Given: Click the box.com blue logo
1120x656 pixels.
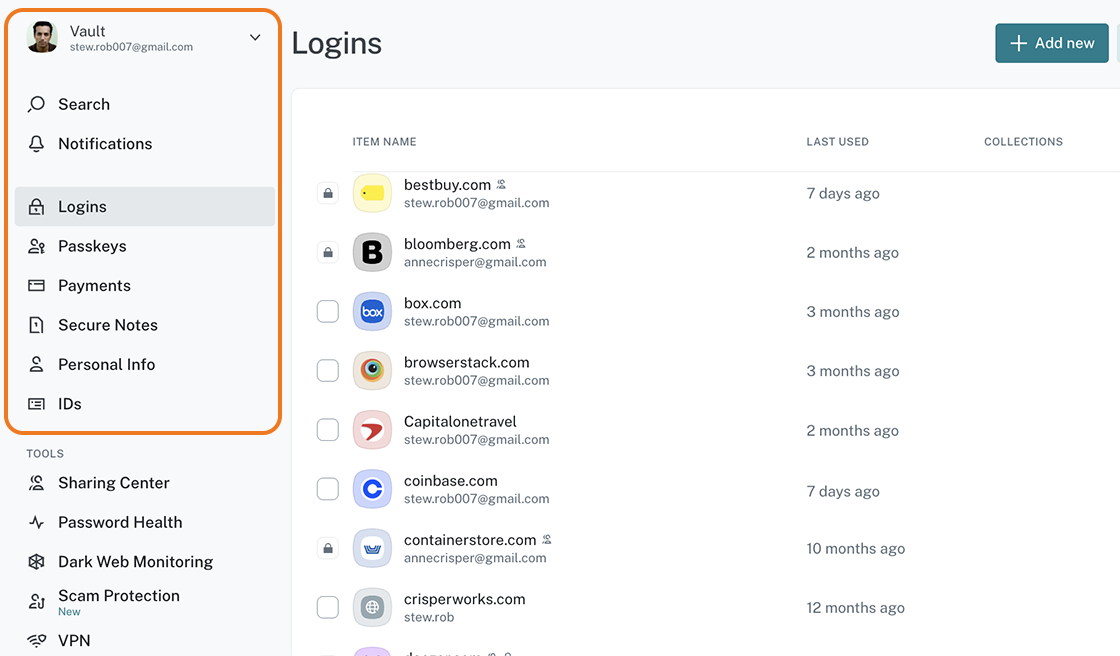Looking at the screenshot, I should point(372,312).
